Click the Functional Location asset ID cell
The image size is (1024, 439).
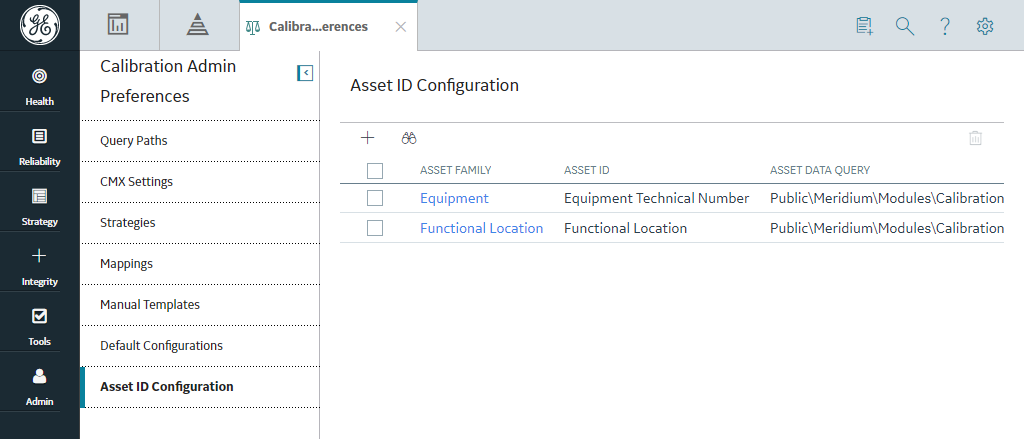point(625,228)
